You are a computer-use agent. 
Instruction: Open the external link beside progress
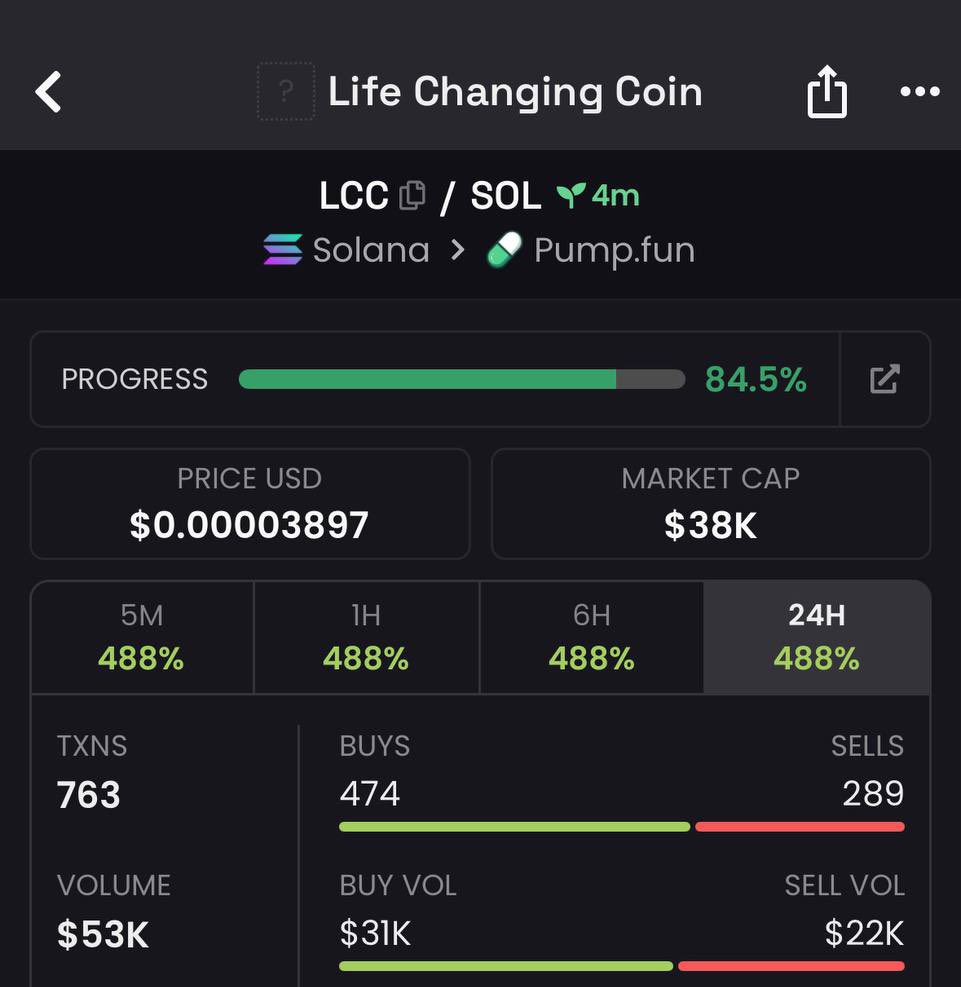884,379
